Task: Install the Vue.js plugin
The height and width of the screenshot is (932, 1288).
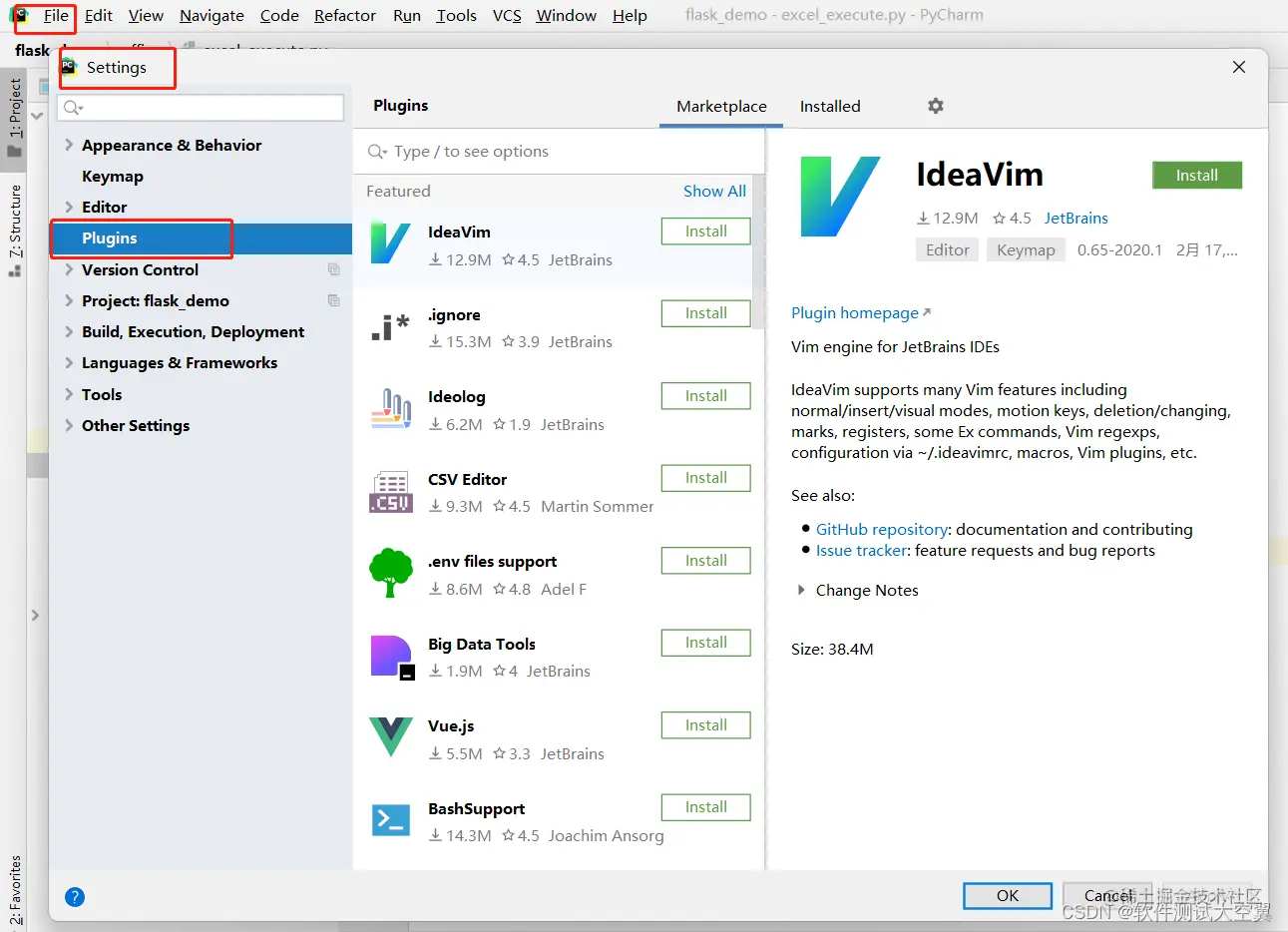Action: (x=706, y=725)
